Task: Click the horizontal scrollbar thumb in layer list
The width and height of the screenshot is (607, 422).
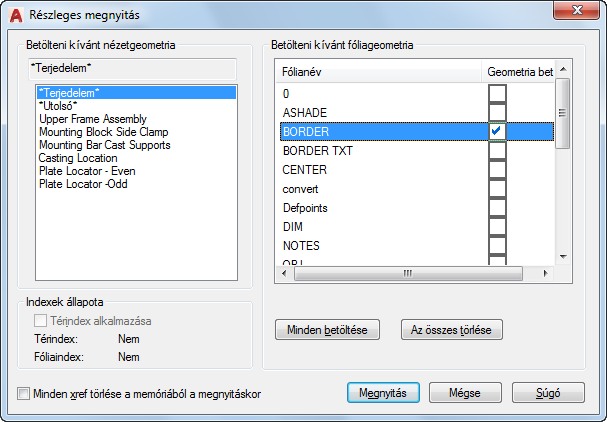Action: [408, 273]
